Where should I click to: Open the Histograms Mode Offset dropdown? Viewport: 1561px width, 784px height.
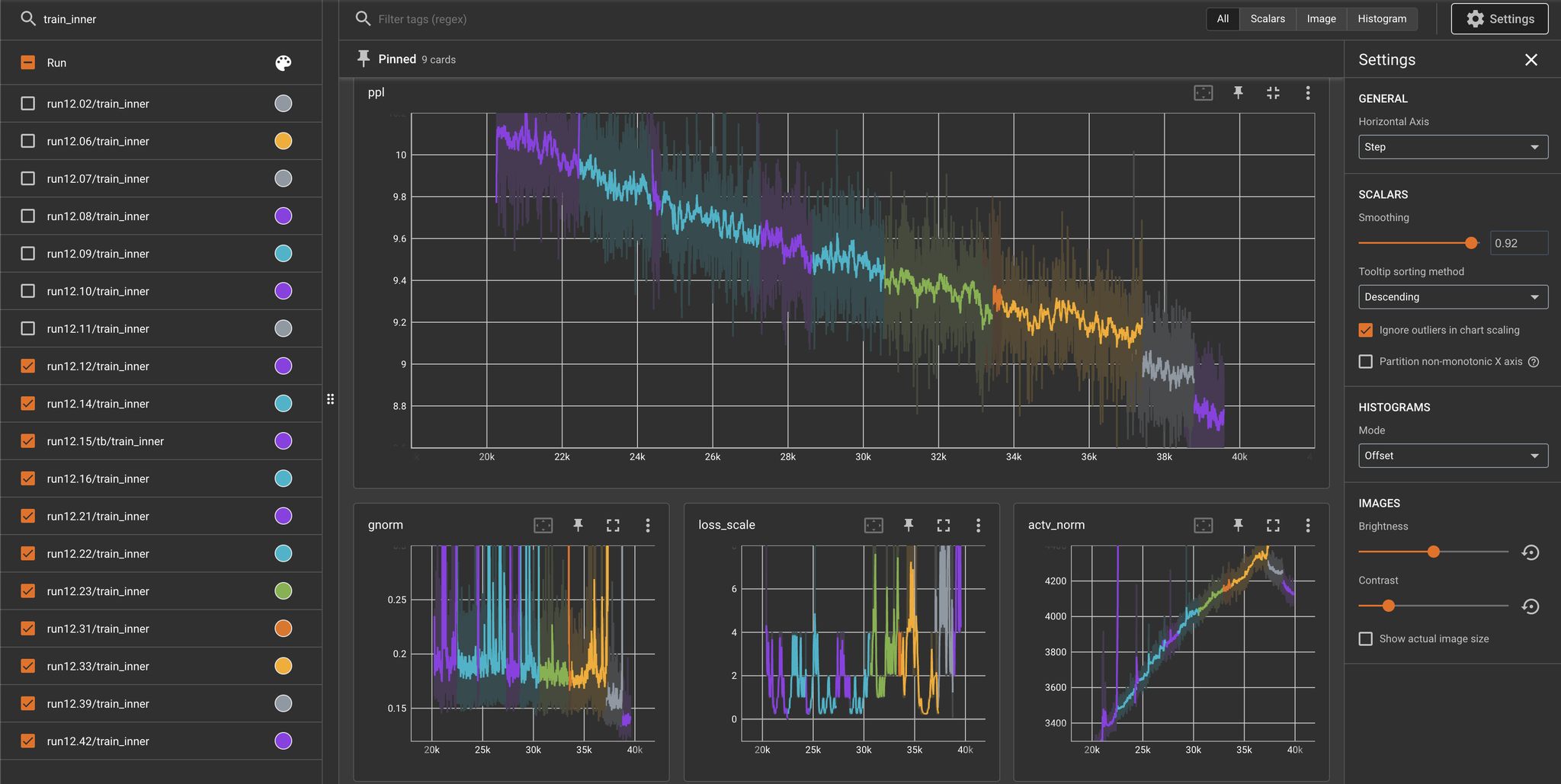(1453, 456)
